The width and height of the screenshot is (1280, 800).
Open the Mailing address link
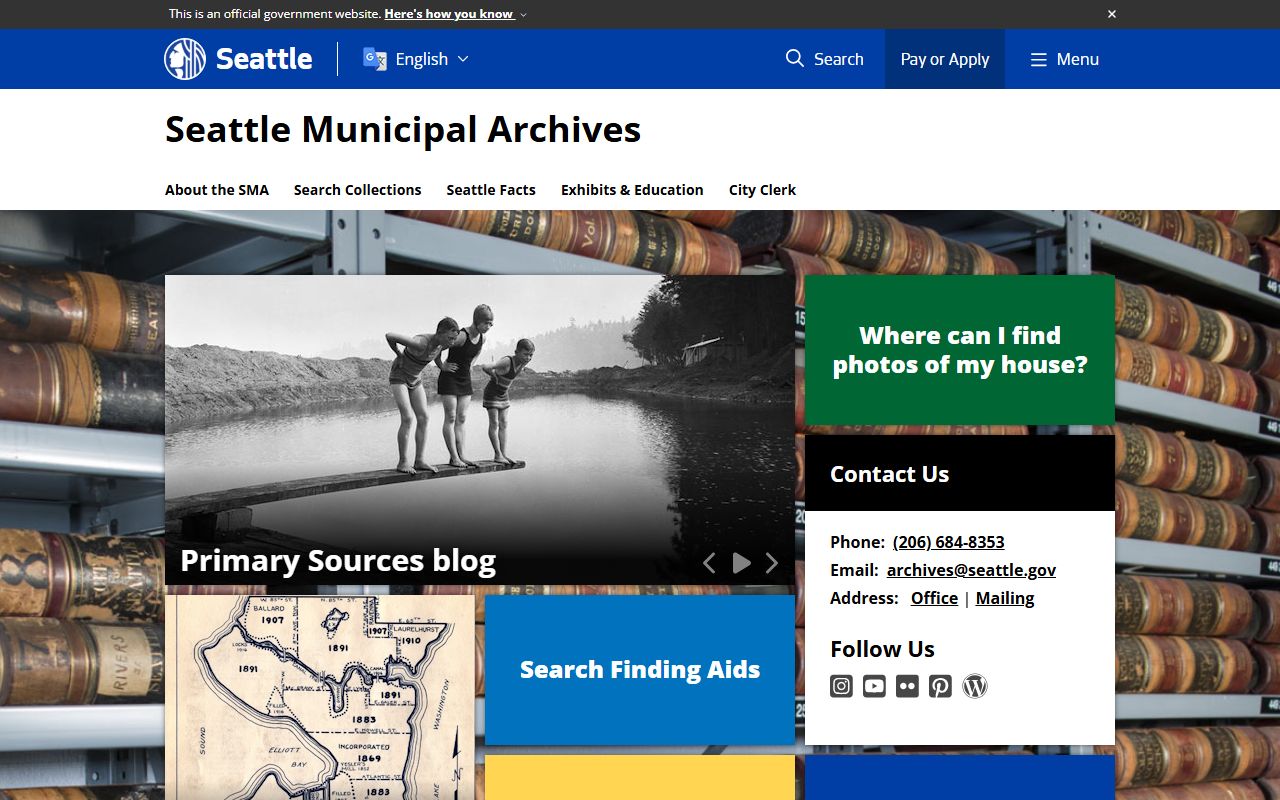pos(1005,598)
